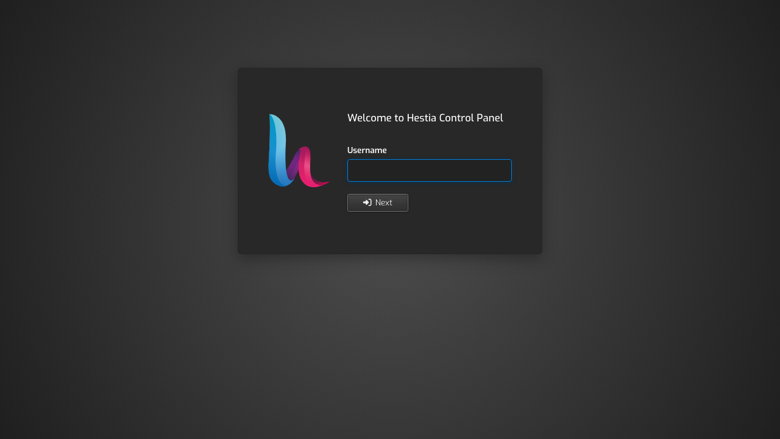The width and height of the screenshot is (780, 439).
Task: Click the word Next inside the button
Action: (x=384, y=203)
